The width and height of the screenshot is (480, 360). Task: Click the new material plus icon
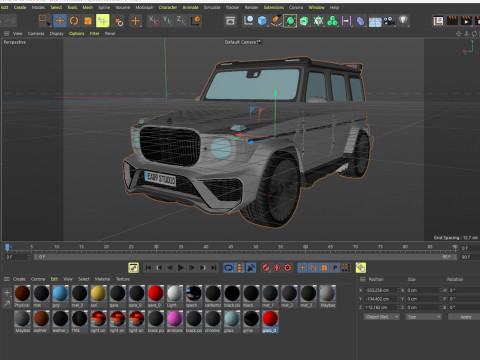pos(7,293)
